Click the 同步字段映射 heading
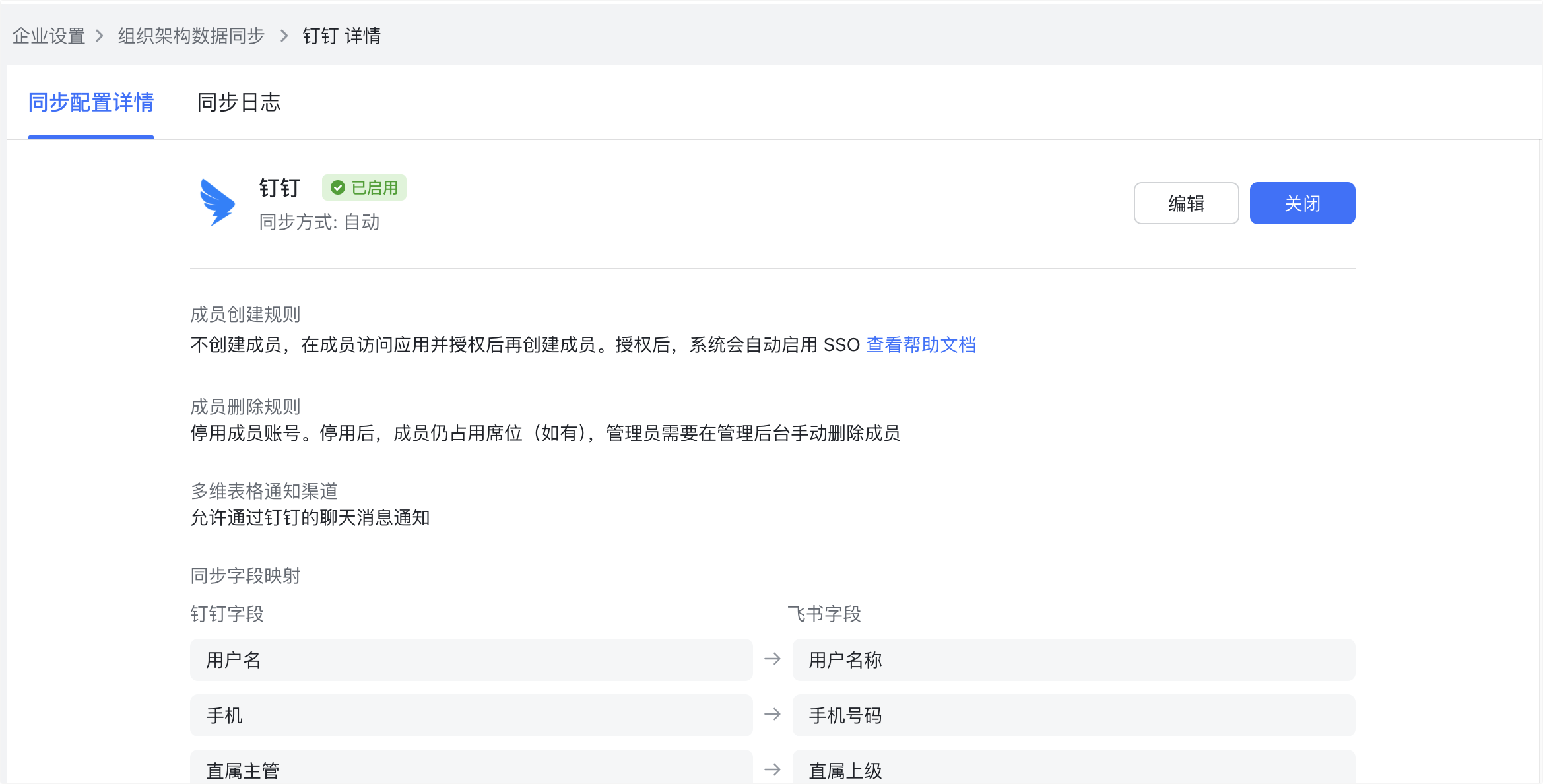The height and width of the screenshot is (784, 1543). (x=246, y=575)
